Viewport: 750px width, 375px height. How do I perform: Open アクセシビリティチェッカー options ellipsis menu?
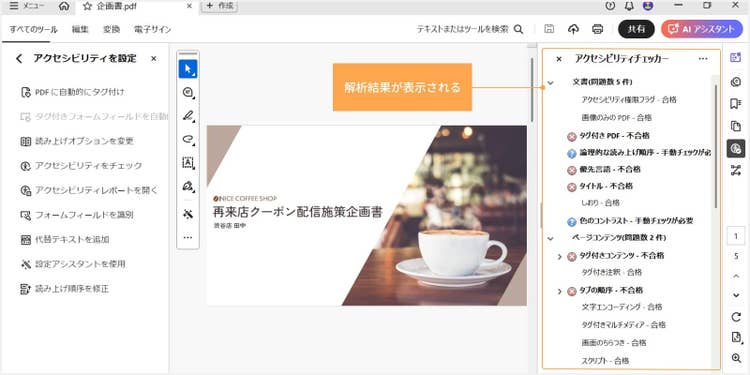click(x=703, y=59)
